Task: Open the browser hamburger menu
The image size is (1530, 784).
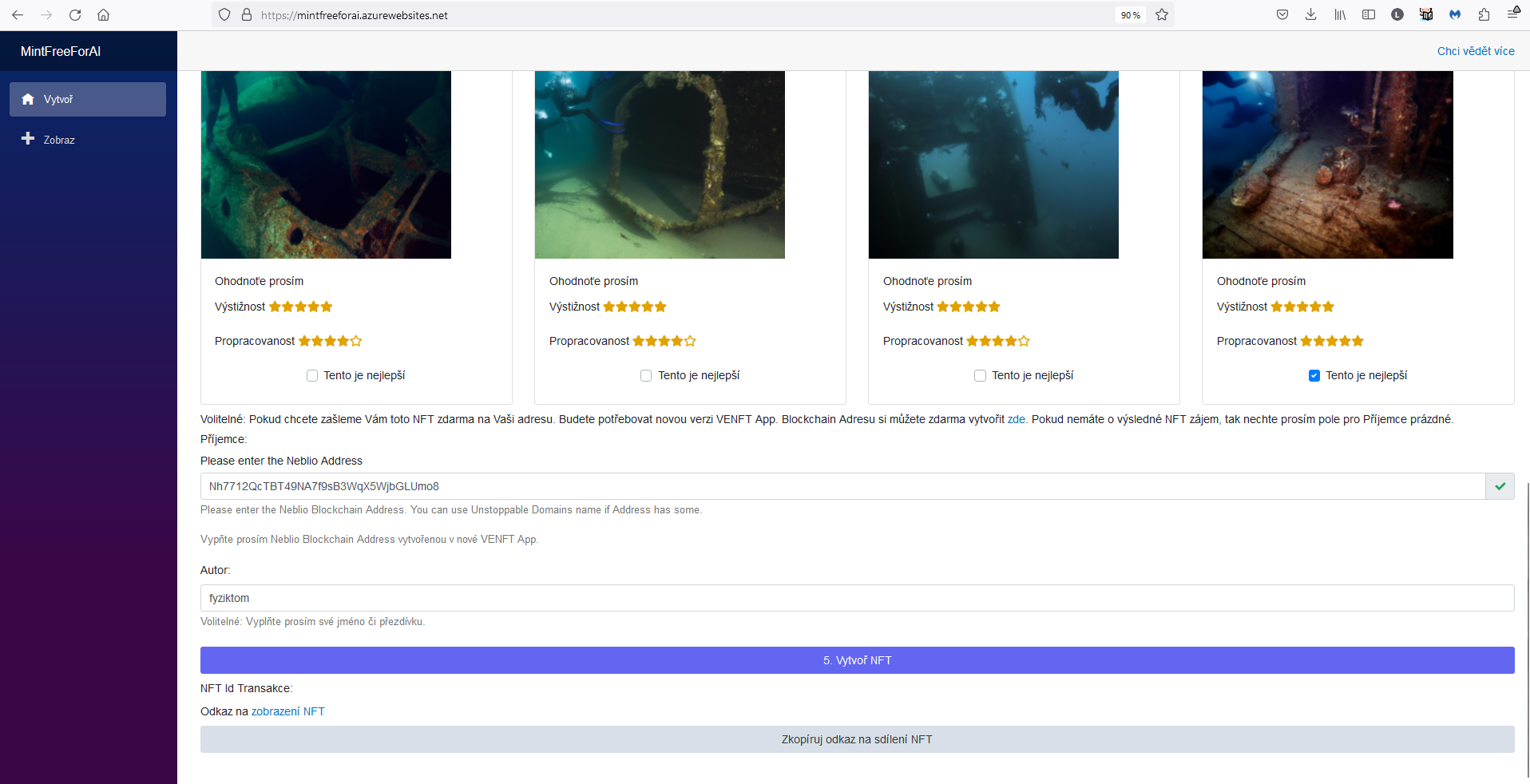Action: (1513, 14)
